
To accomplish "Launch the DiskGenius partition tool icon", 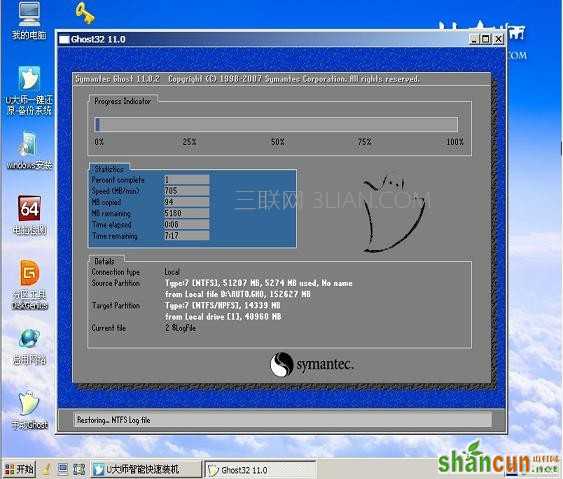I will pyautogui.click(x=29, y=284).
